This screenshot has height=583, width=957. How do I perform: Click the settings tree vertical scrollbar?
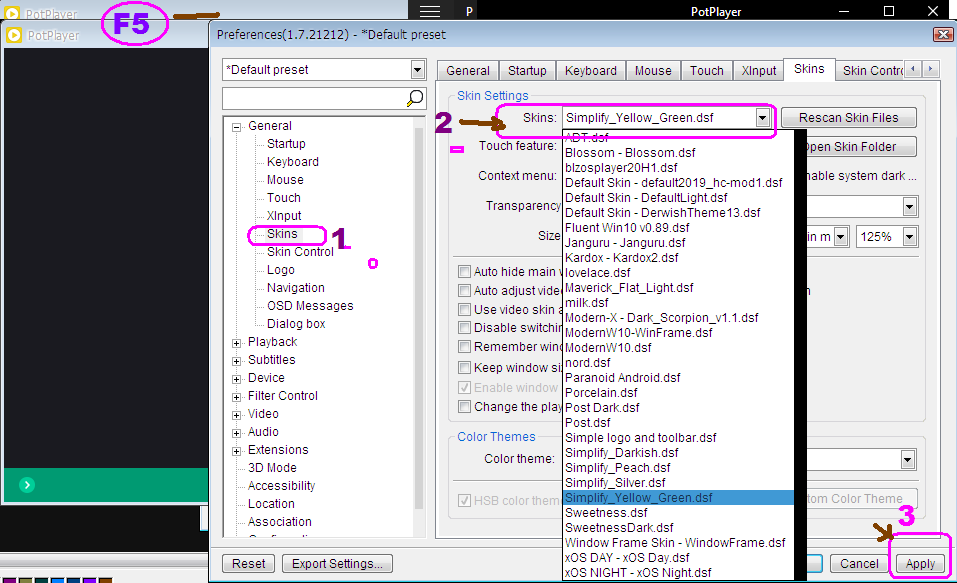(419, 317)
